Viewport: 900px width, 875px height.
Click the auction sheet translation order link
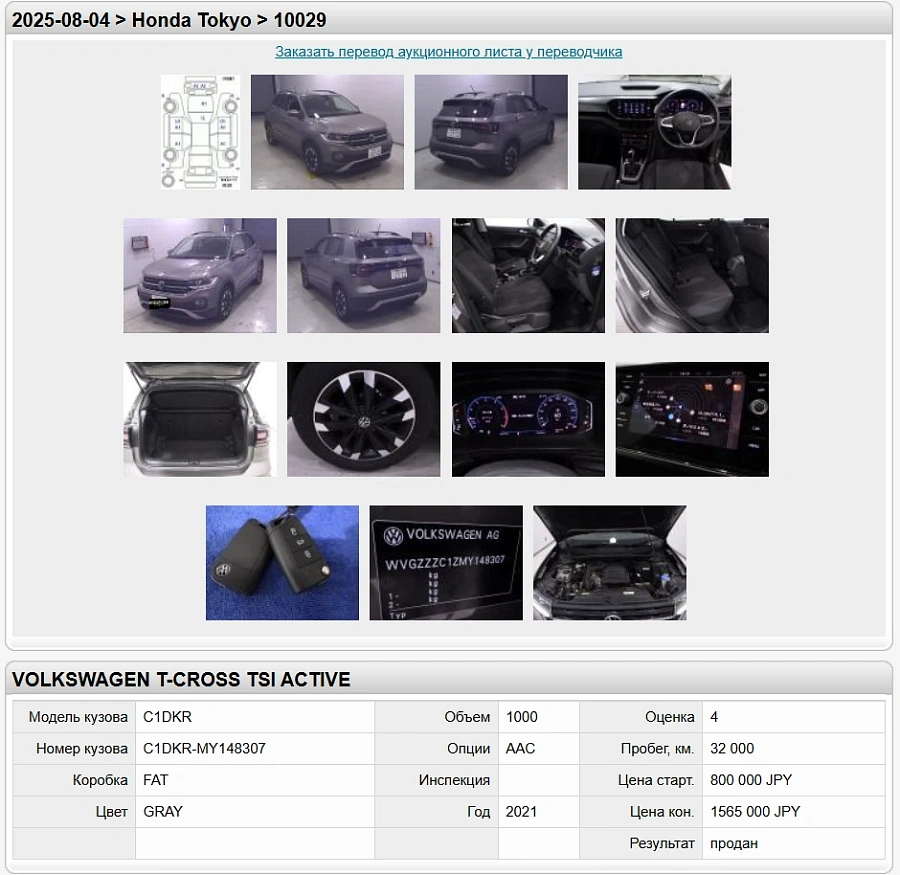click(x=449, y=52)
